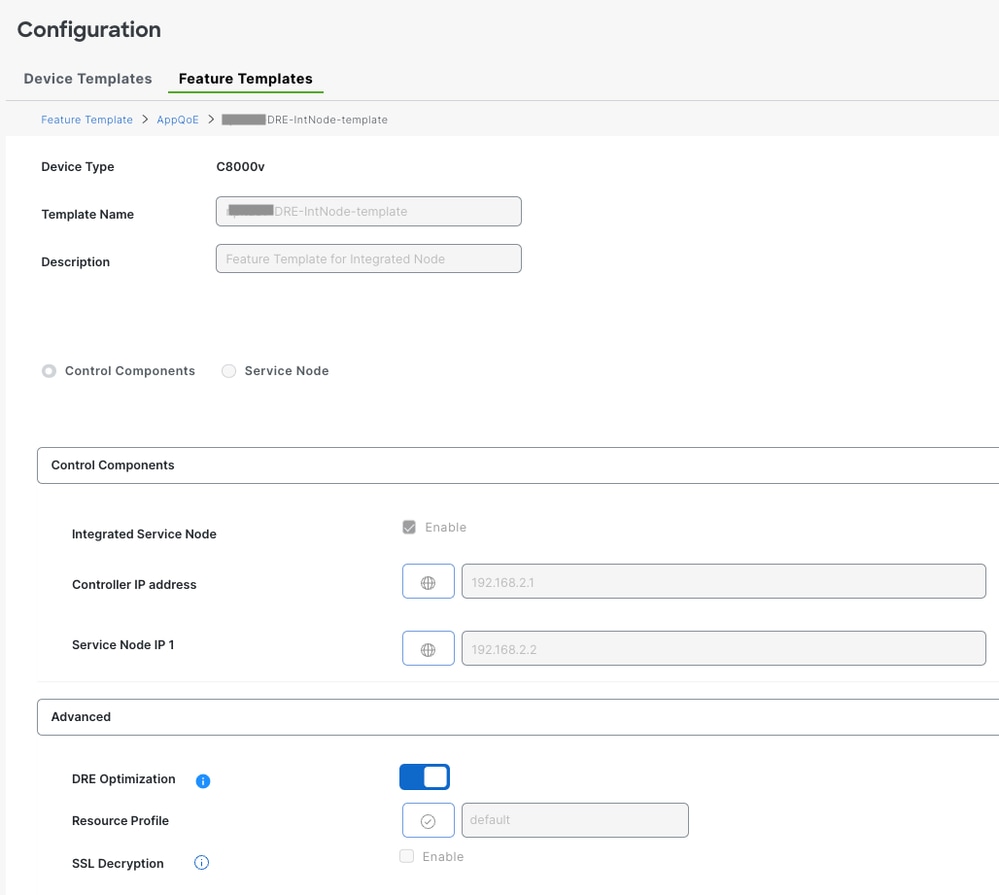This screenshot has width=999, height=895.
Task: Select the Service Node radio button
Action: (x=229, y=371)
